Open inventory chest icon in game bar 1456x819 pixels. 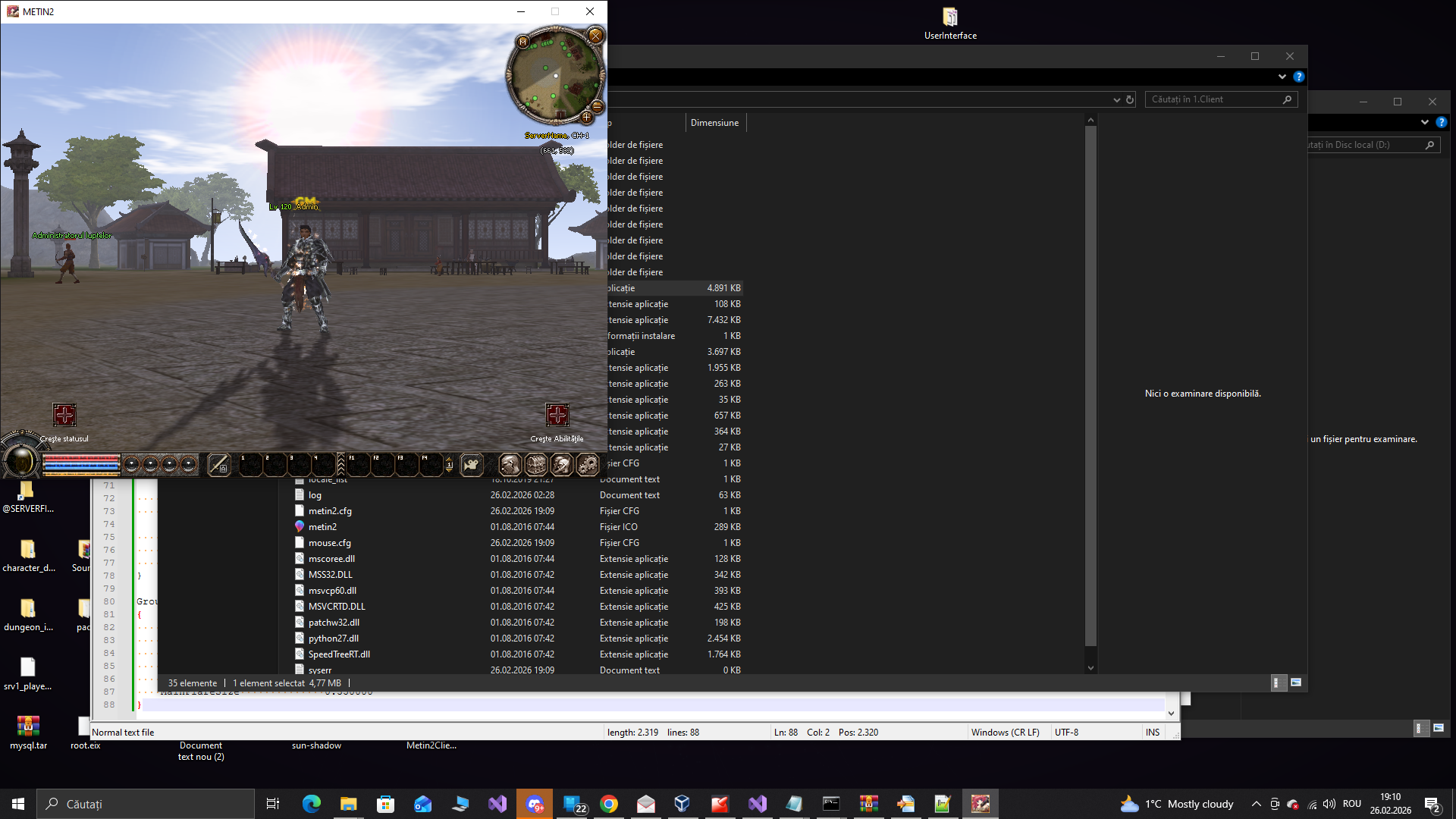pyautogui.click(x=536, y=464)
